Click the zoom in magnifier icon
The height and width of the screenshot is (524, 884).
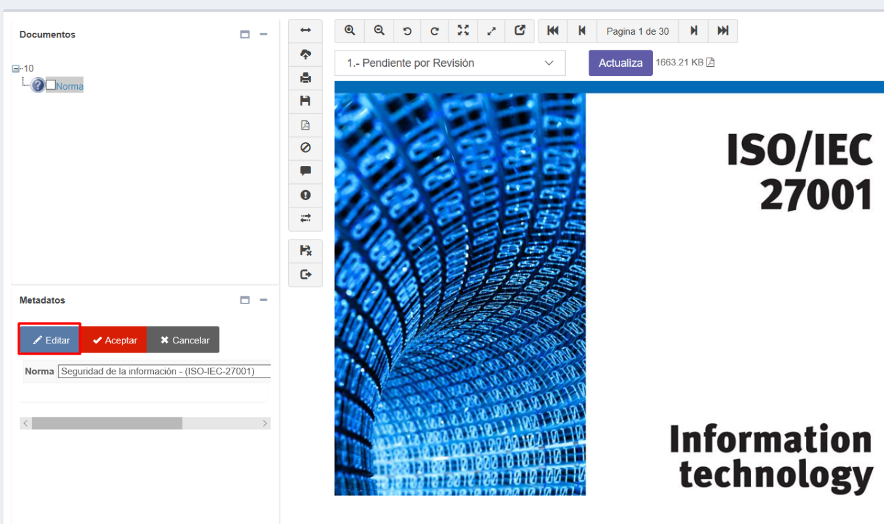pos(349,31)
